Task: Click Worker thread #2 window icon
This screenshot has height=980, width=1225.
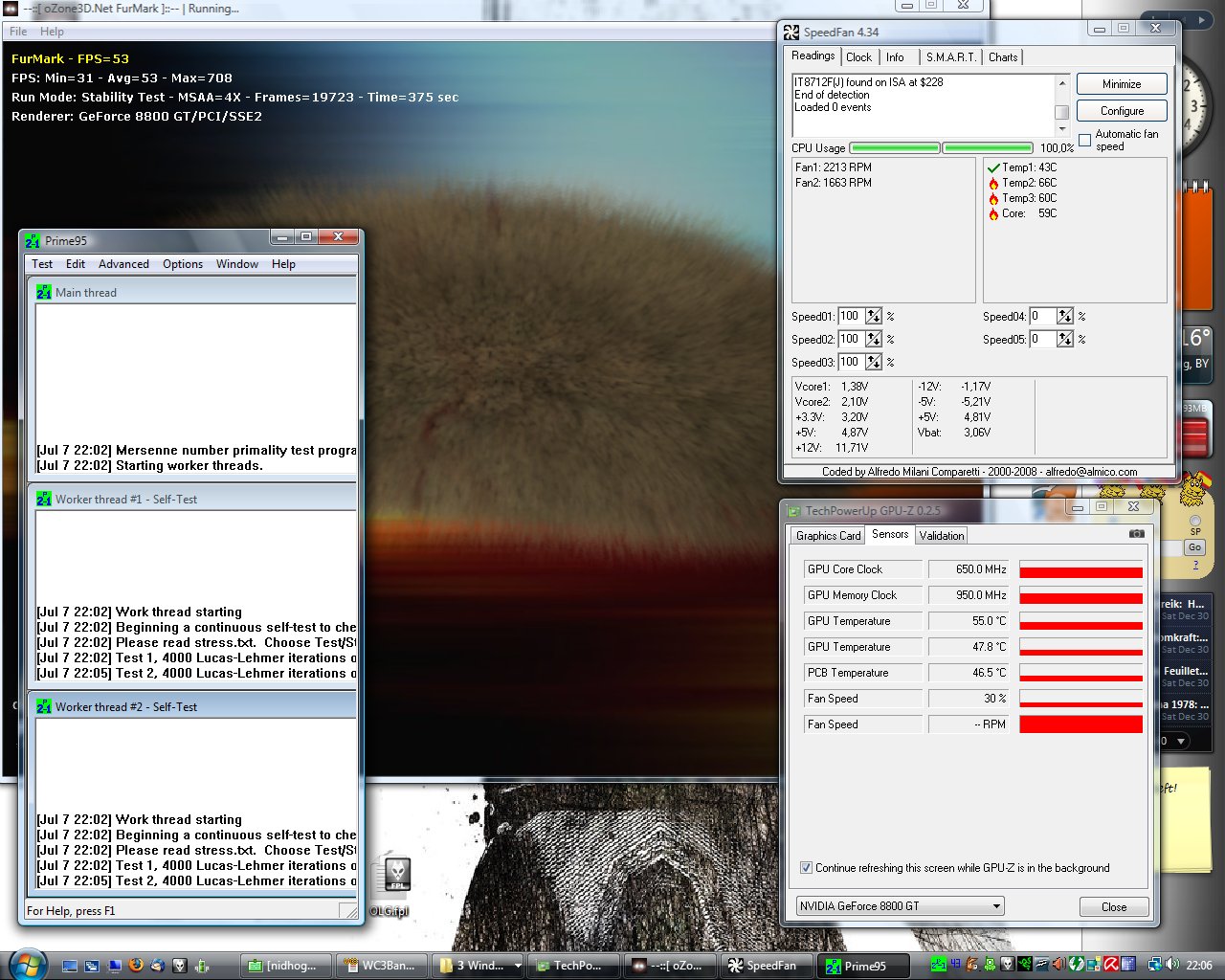Action: pyautogui.click(x=44, y=706)
